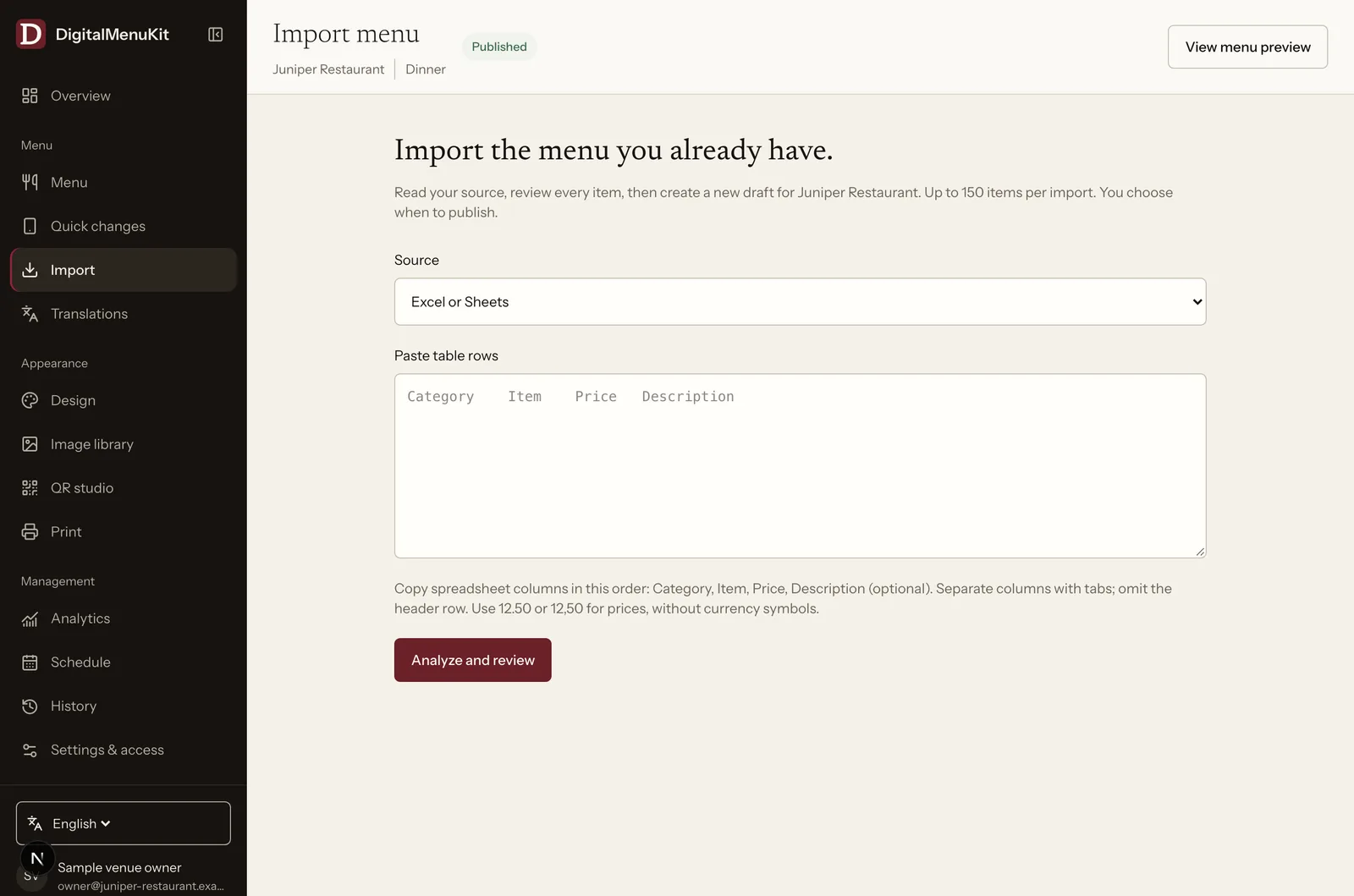Open Design settings in sidebar
1354x896 pixels.
tap(124, 400)
